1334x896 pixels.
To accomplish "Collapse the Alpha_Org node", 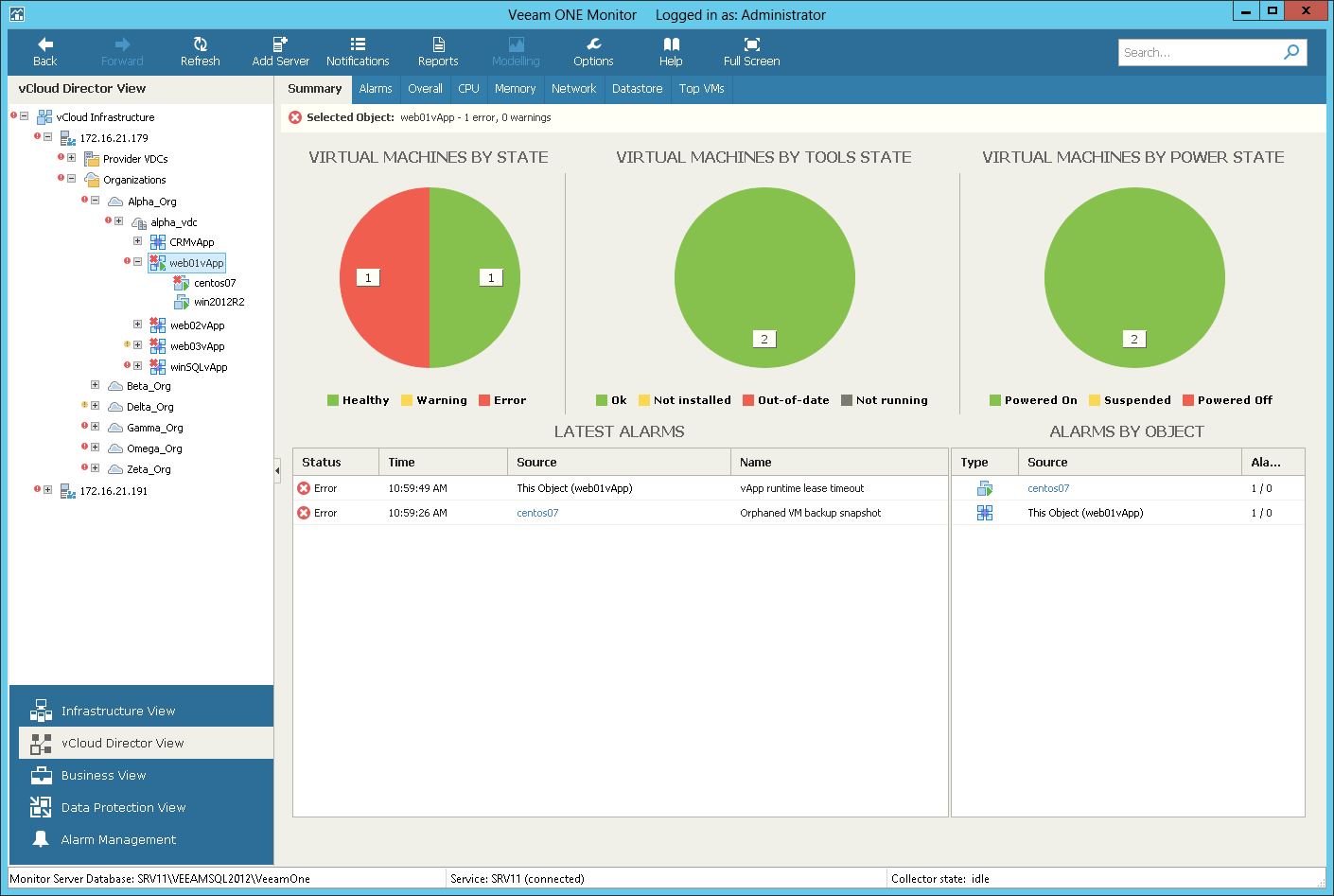I will click(95, 201).
